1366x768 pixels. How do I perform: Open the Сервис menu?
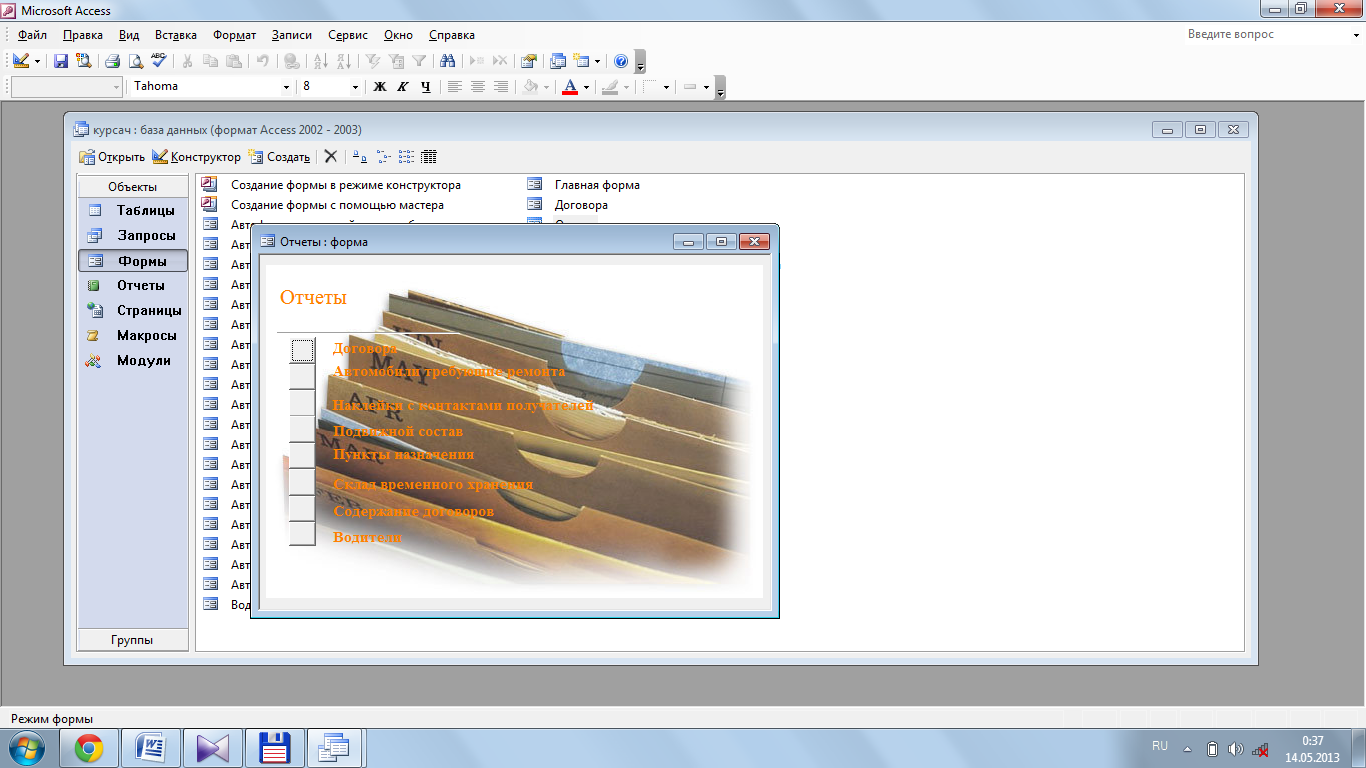tap(348, 35)
